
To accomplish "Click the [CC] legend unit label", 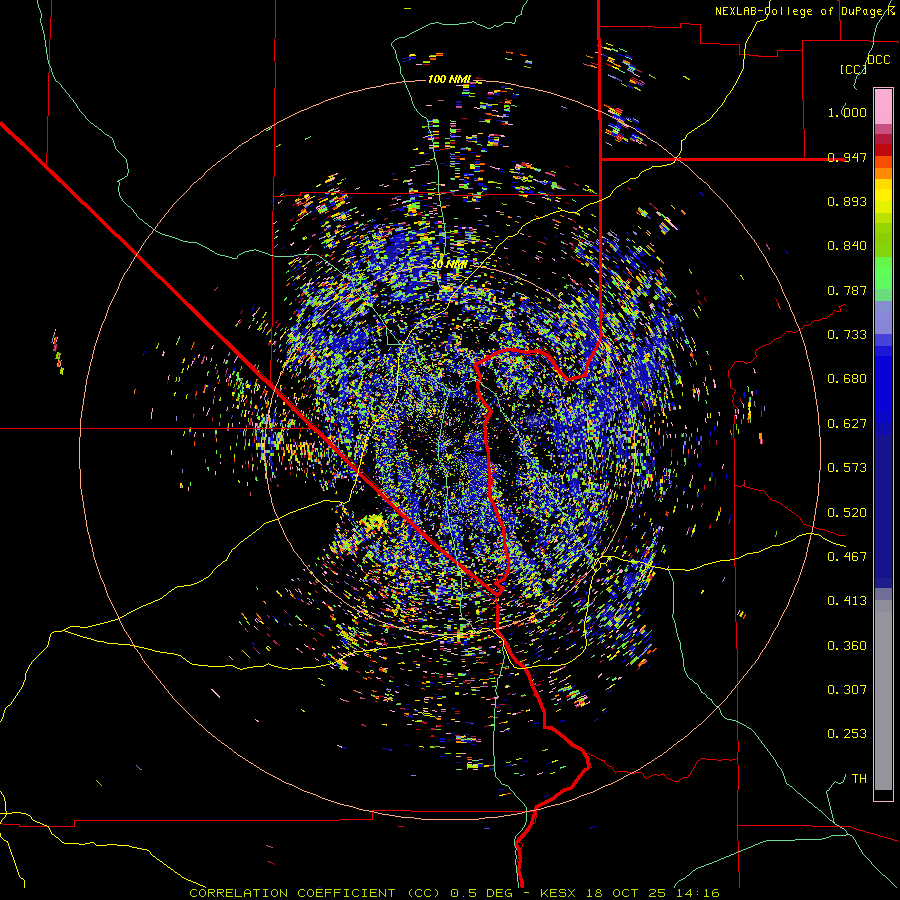I will 853,69.
